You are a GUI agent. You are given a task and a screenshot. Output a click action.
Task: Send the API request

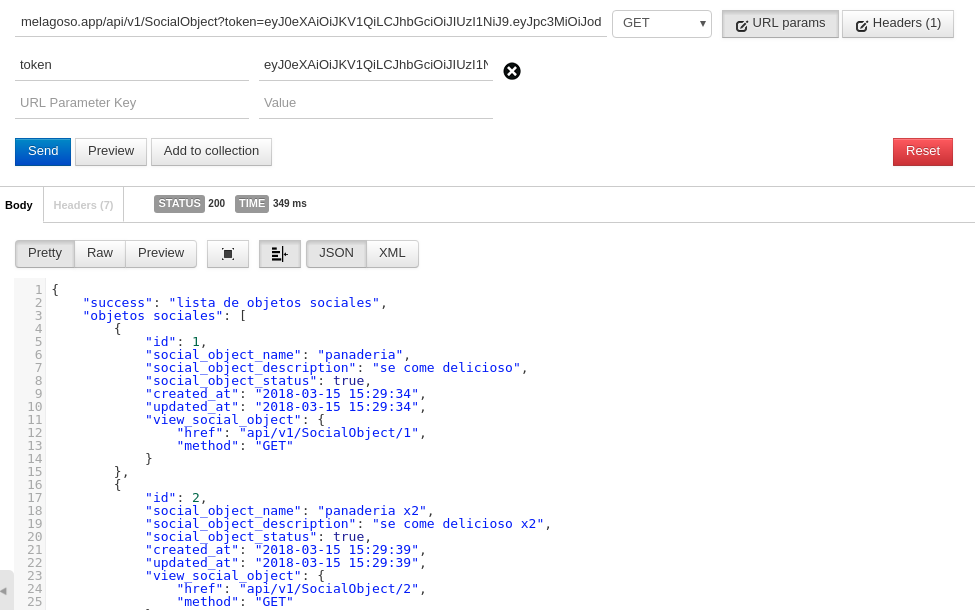coord(42,151)
